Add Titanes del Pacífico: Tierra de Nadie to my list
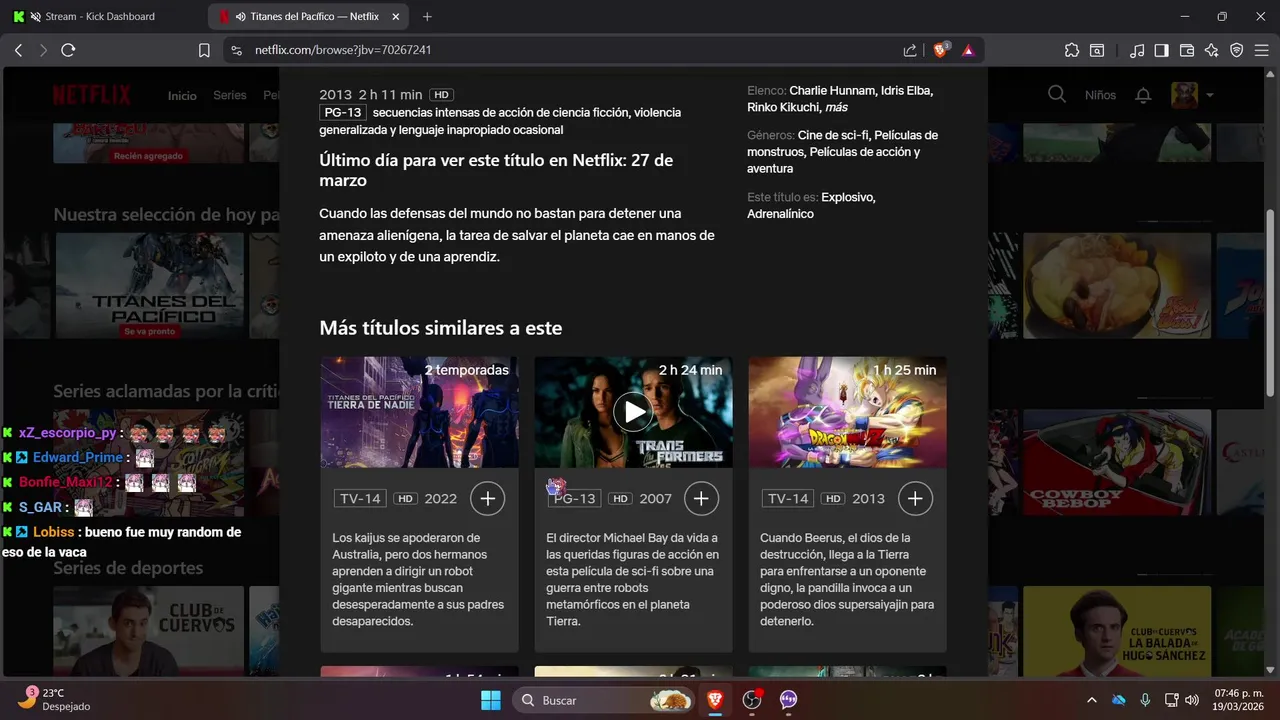 (x=487, y=498)
